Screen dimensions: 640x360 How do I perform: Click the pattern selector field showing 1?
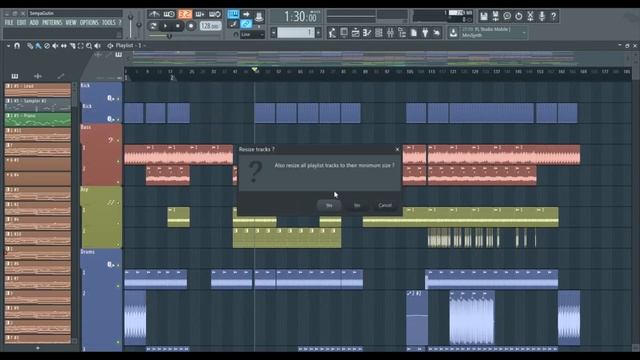point(296,32)
